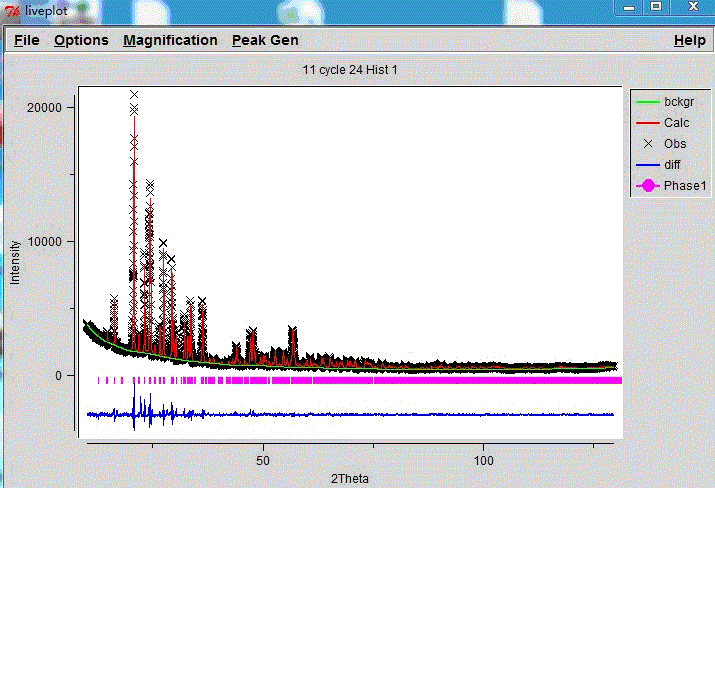
Task: Open the File menu
Action: pyautogui.click(x=26, y=40)
